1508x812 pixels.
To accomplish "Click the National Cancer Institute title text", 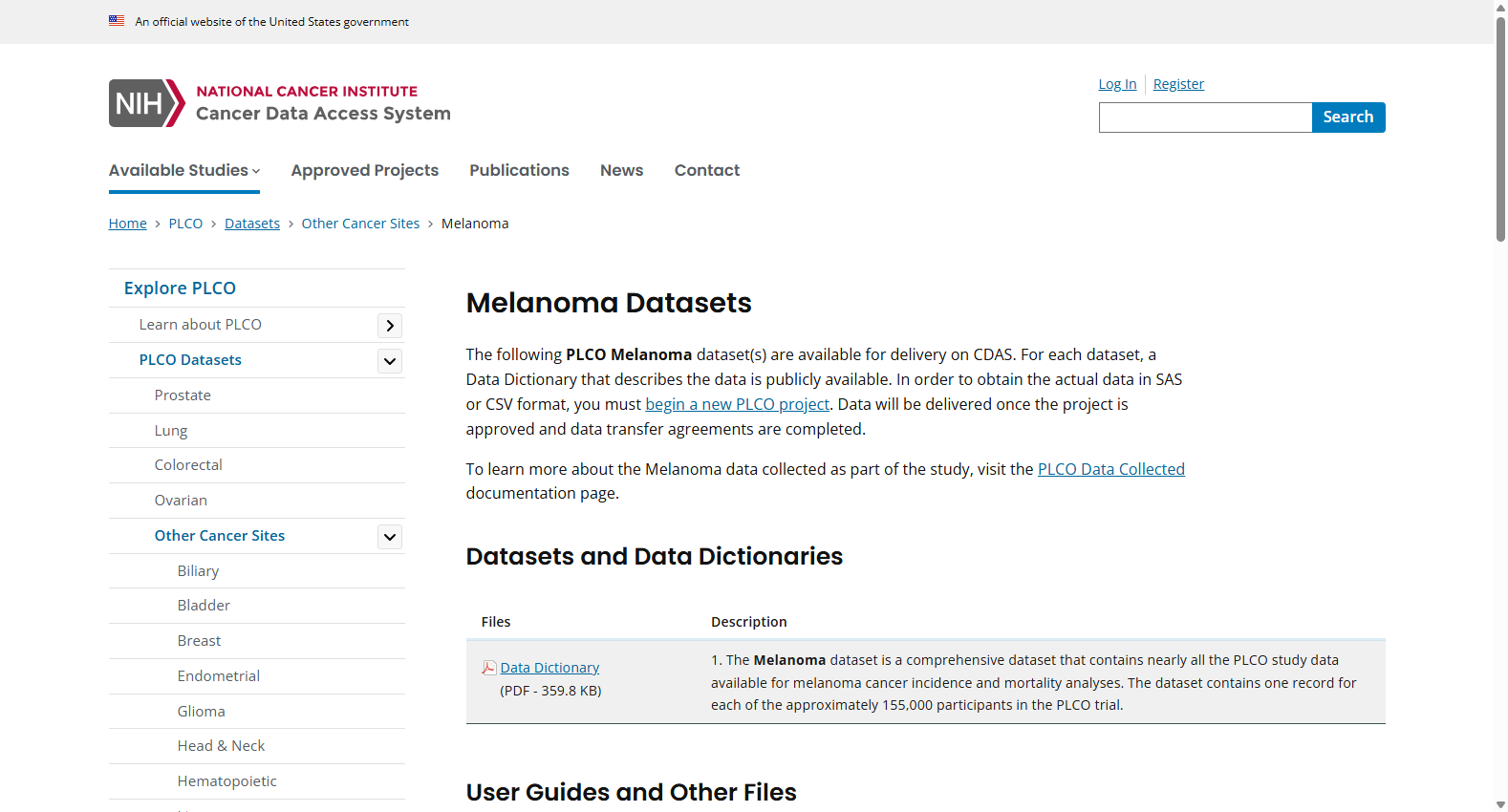I will pos(307,92).
